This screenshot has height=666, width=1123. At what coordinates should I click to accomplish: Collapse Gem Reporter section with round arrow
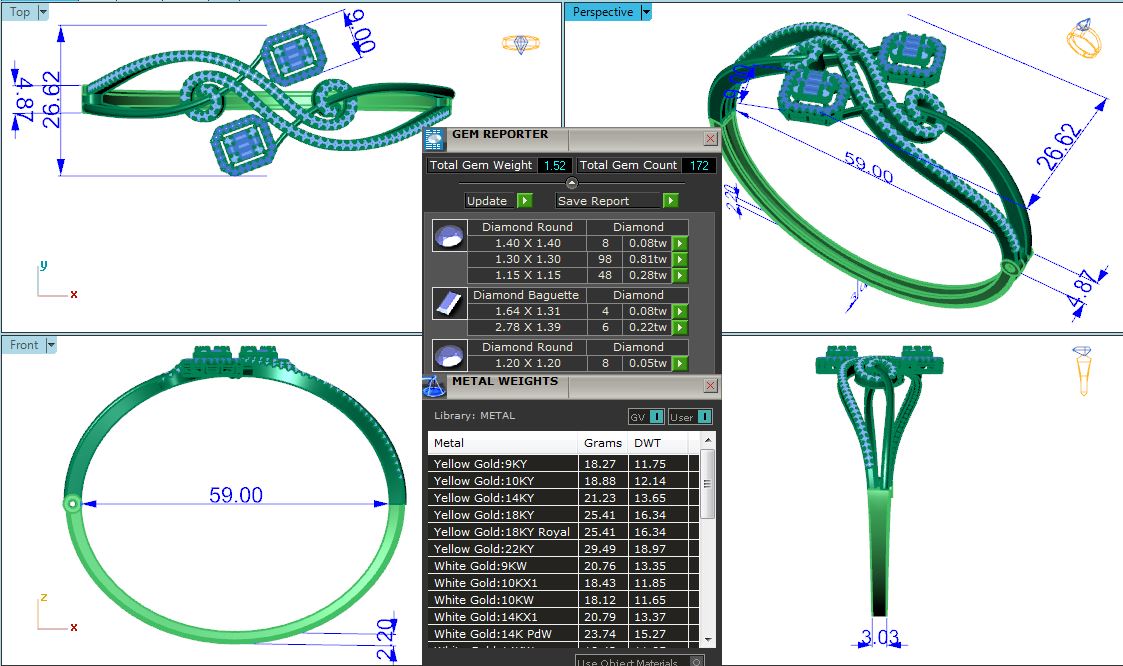click(x=571, y=183)
